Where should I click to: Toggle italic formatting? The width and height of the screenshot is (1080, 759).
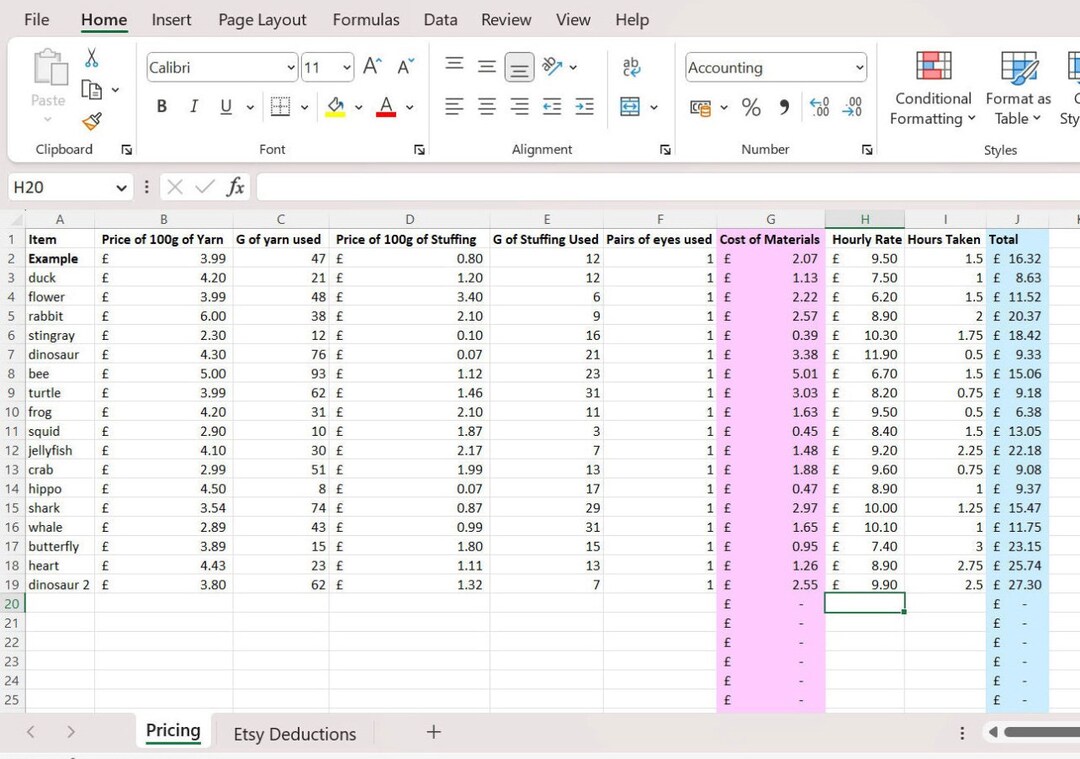tap(193, 106)
